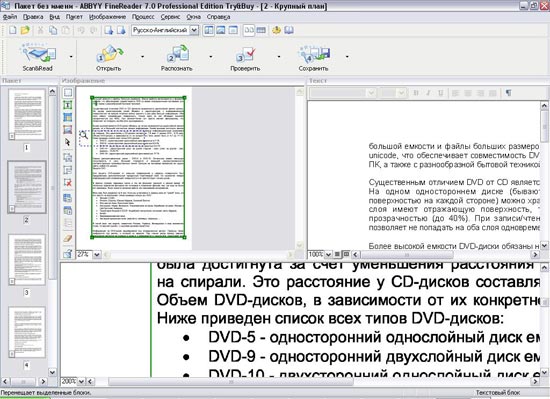Select page 4 thumbnail in batch panel
550x399 pixels.
point(27,332)
